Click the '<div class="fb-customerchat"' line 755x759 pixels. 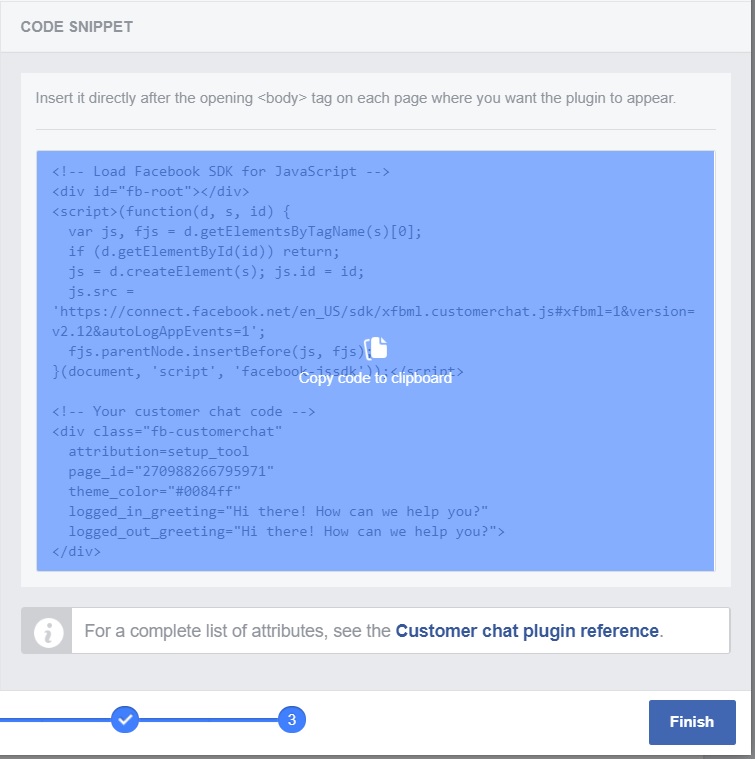click(167, 431)
